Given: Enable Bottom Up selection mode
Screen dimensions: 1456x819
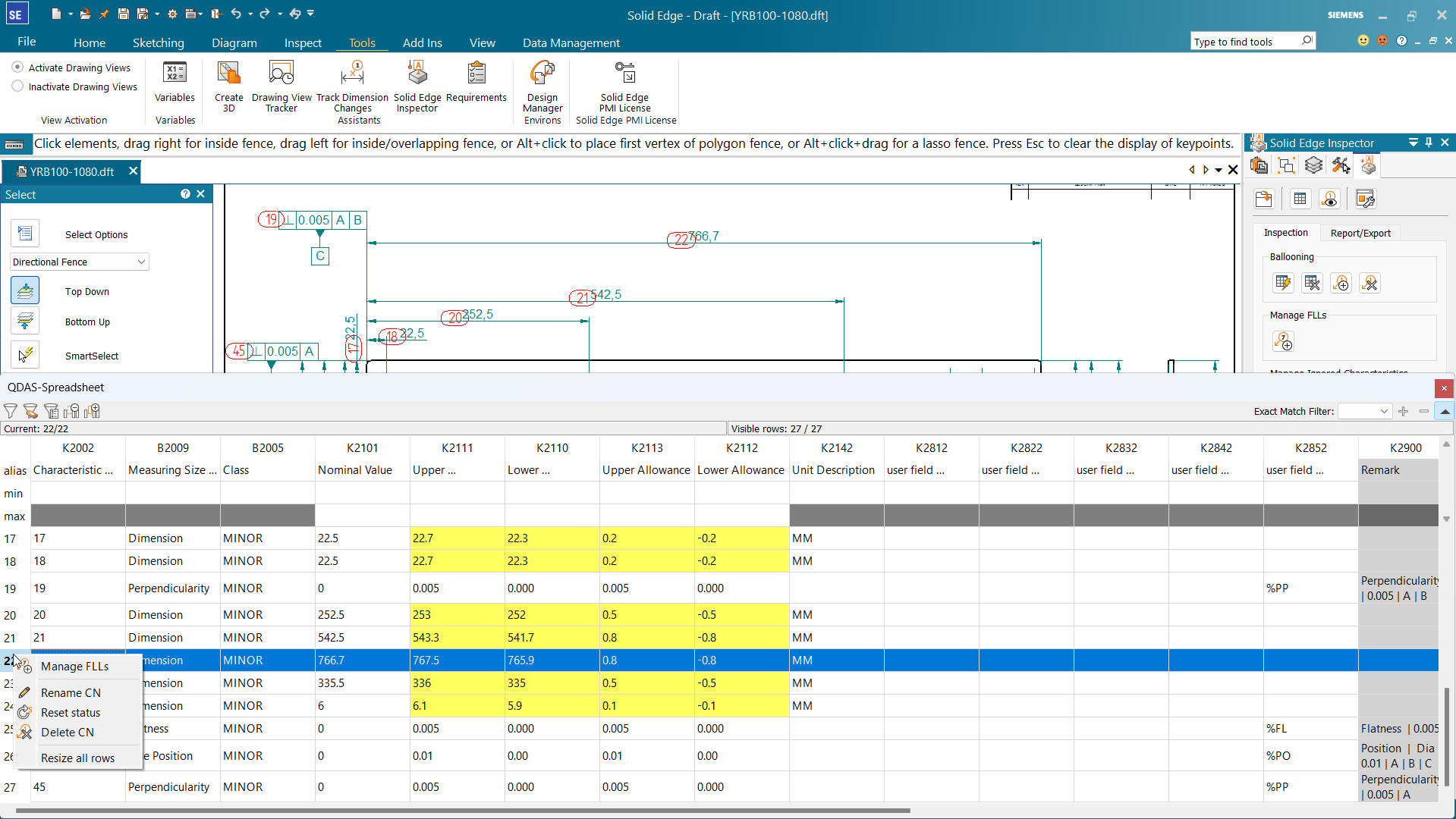Looking at the screenshot, I should (25, 321).
